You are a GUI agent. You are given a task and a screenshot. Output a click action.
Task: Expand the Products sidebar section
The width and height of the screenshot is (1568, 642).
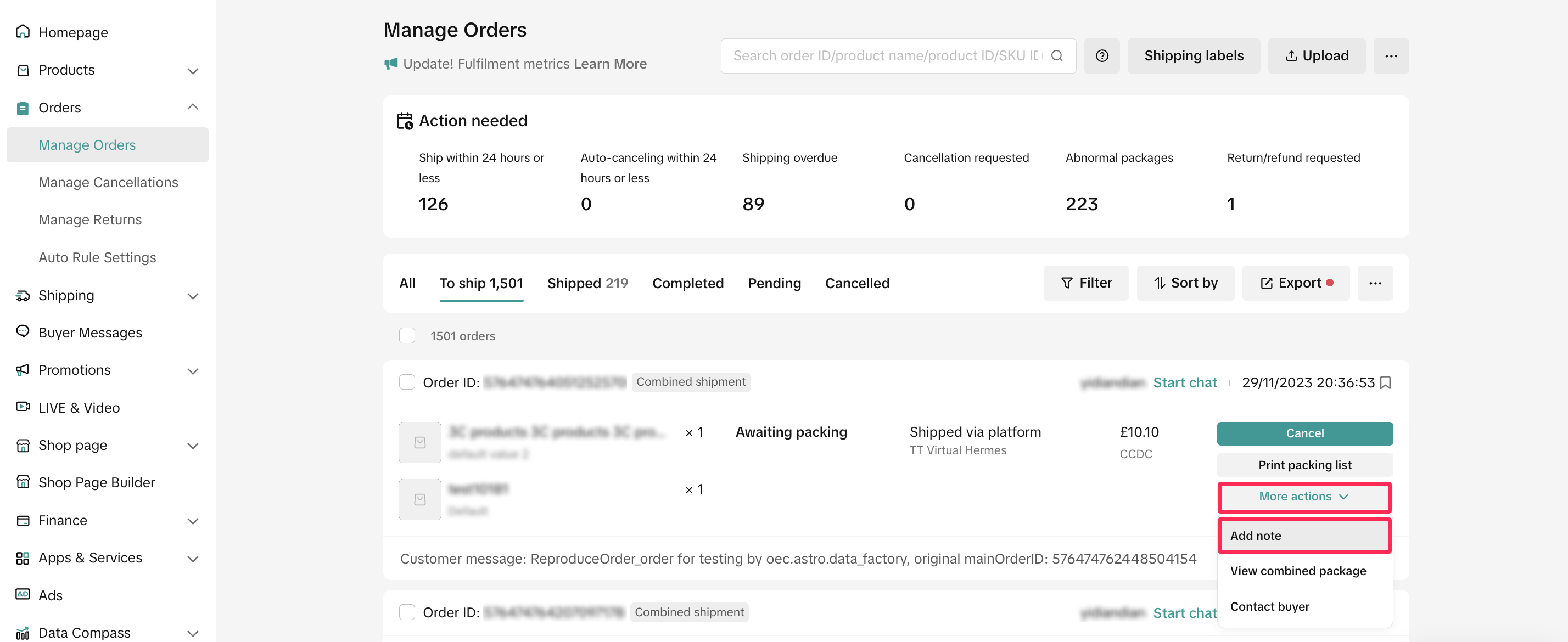point(192,70)
